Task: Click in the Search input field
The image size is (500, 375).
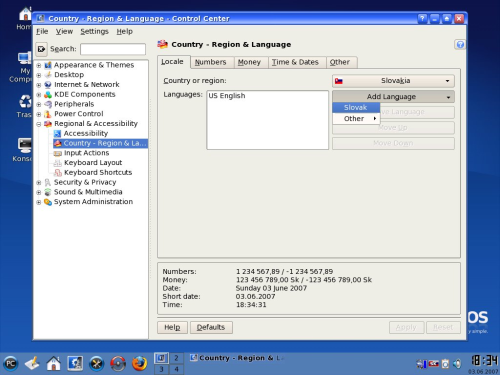Action: coord(113,49)
